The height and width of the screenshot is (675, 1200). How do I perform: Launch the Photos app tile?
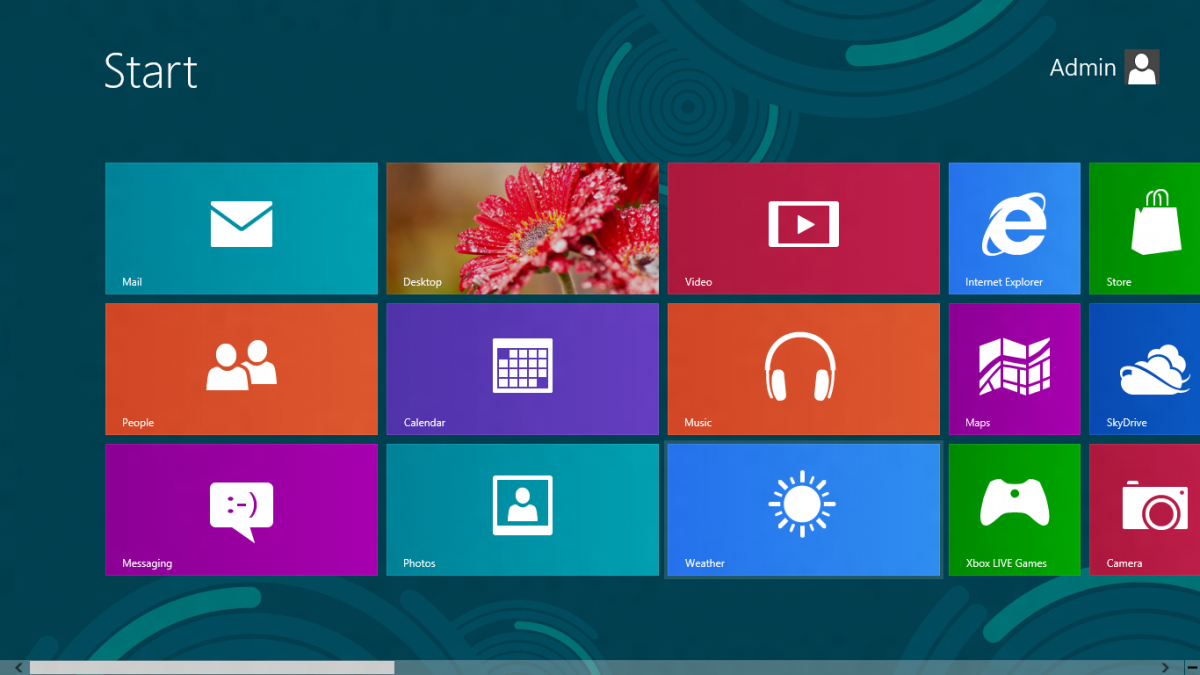[522, 510]
